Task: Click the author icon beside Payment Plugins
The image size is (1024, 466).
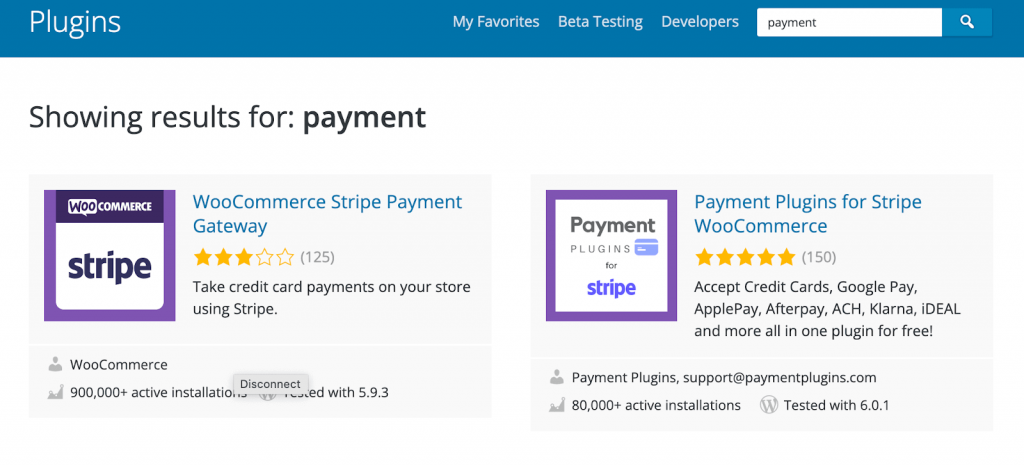Action: tap(557, 378)
